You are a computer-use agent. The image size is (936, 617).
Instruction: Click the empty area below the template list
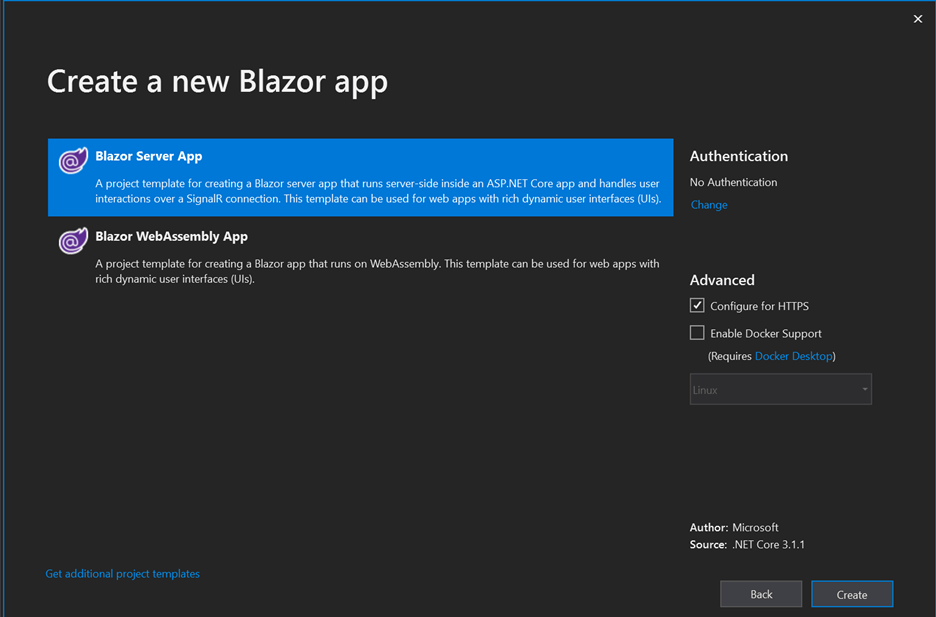(x=360, y=420)
